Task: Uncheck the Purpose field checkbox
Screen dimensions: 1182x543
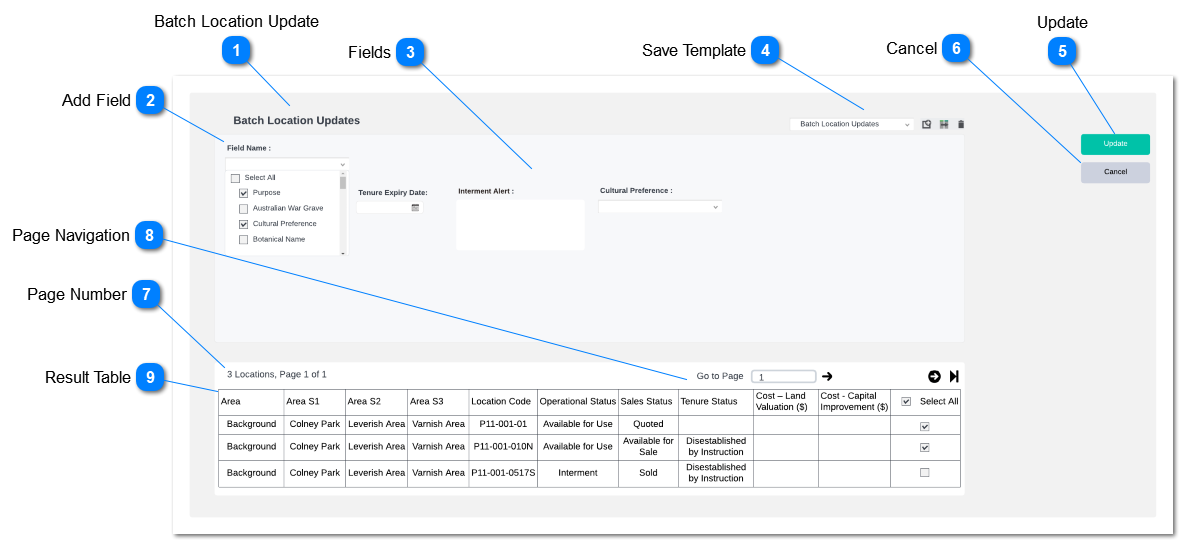Action: [243, 193]
